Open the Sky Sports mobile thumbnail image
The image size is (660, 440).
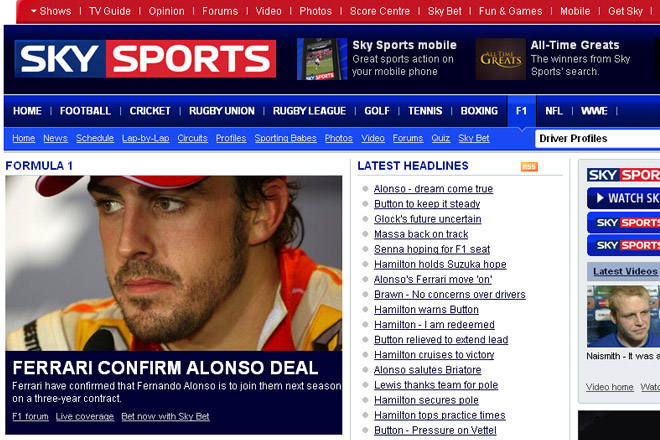click(x=322, y=59)
